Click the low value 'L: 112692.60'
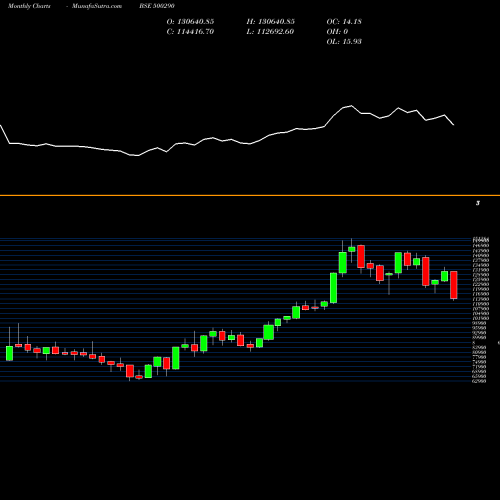The height and width of the screenshot is (500, 500). (270, 32)
